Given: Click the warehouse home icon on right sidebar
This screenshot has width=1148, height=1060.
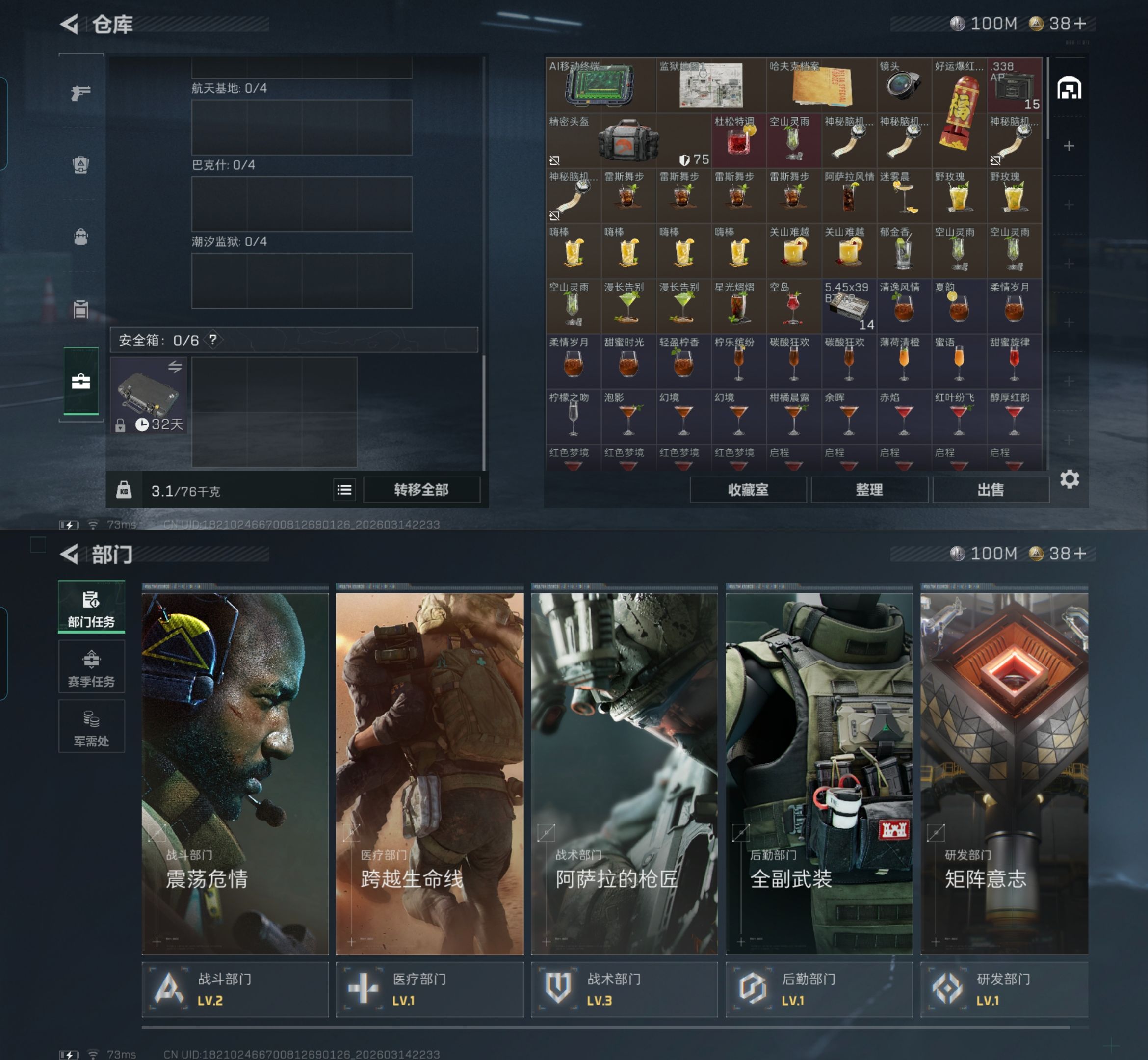Looking at the screenshot, I should [1069, 88].
